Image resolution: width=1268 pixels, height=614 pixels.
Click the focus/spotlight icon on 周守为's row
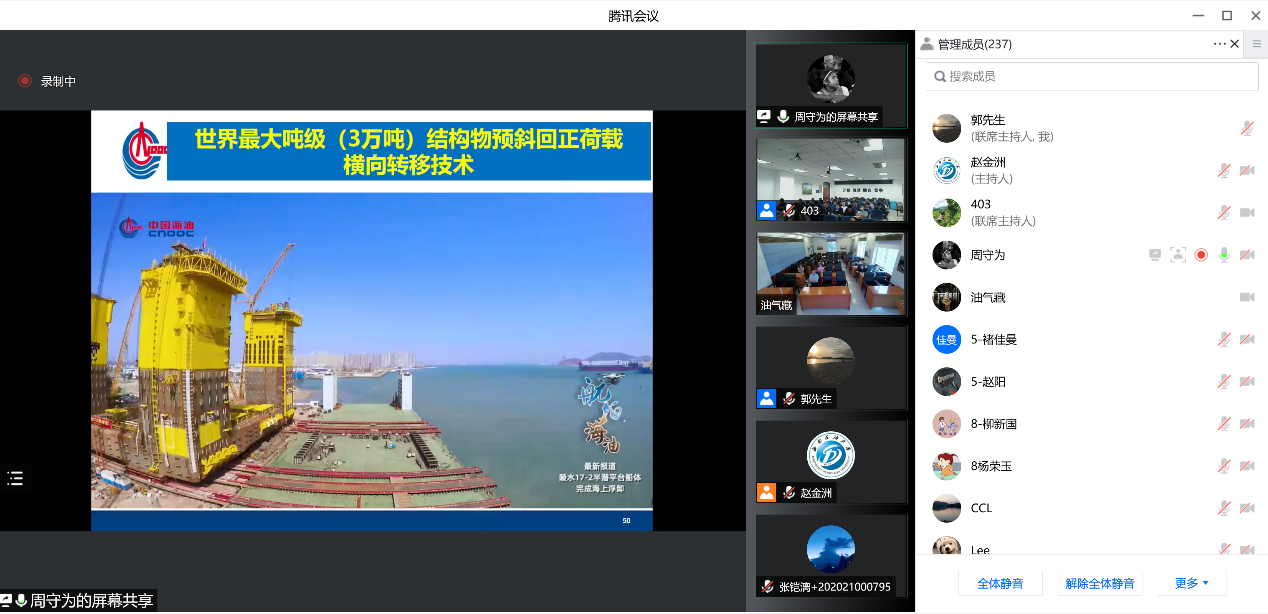tap(1178, 255)
